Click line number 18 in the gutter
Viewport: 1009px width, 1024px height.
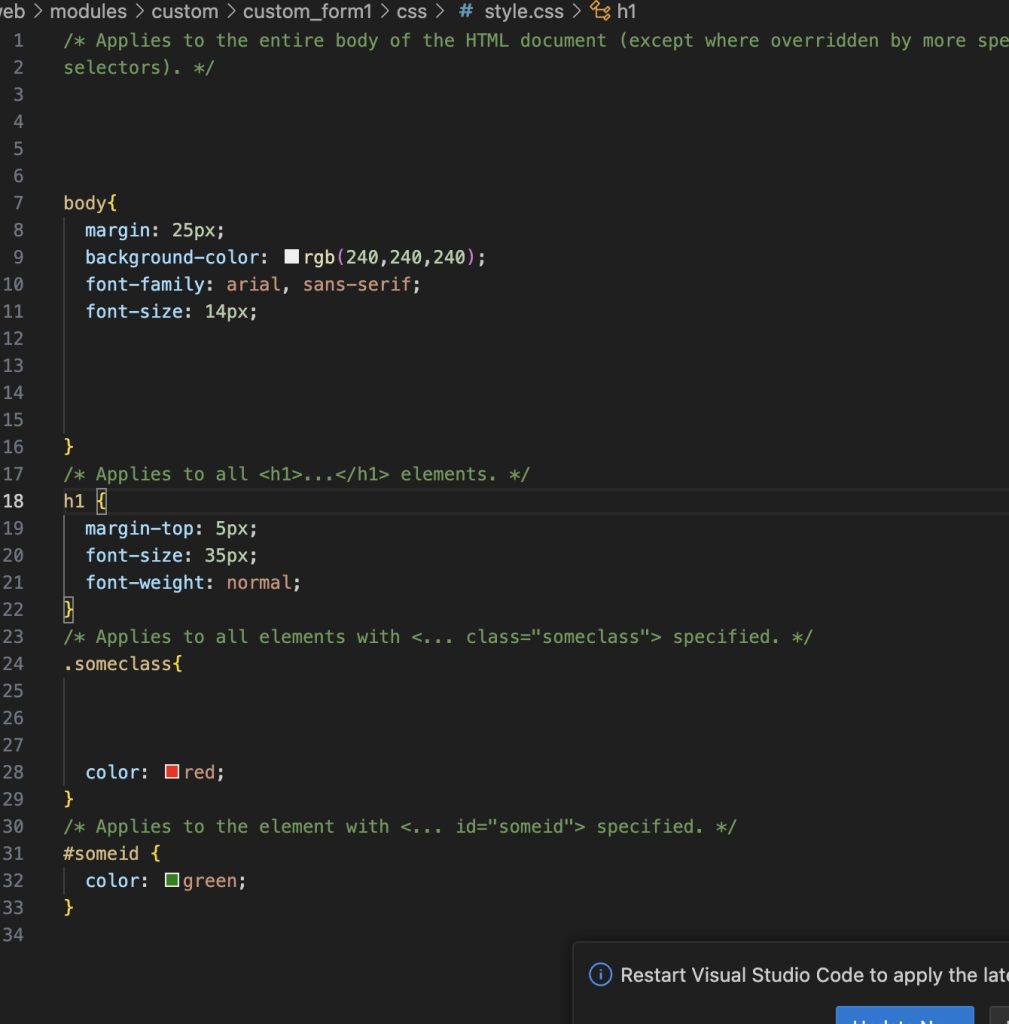[13, 501]
